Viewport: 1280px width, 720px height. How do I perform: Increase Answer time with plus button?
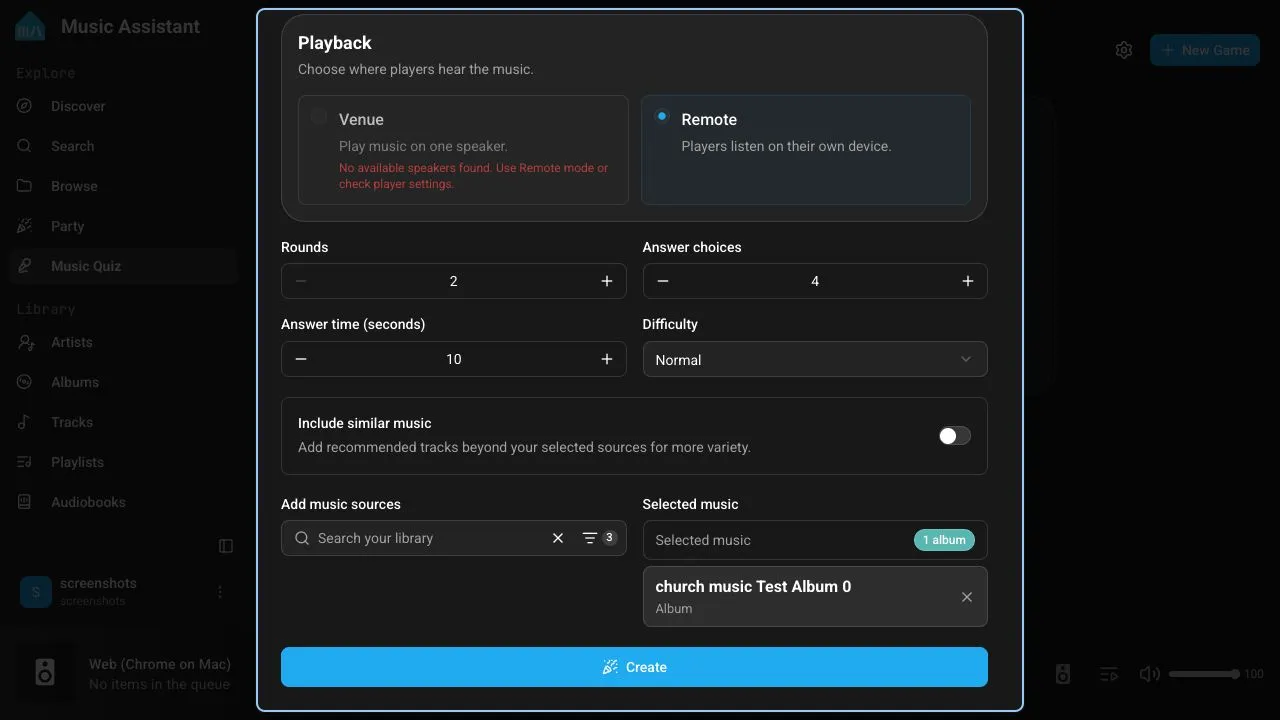(607, 359)
